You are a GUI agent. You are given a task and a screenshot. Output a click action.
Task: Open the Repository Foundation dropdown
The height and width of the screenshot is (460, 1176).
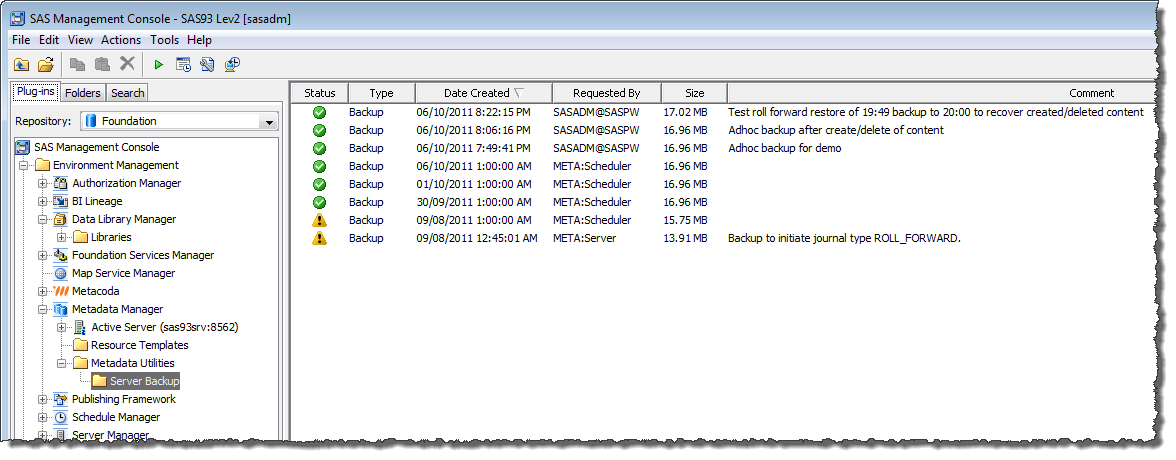(x=268, y=122)
